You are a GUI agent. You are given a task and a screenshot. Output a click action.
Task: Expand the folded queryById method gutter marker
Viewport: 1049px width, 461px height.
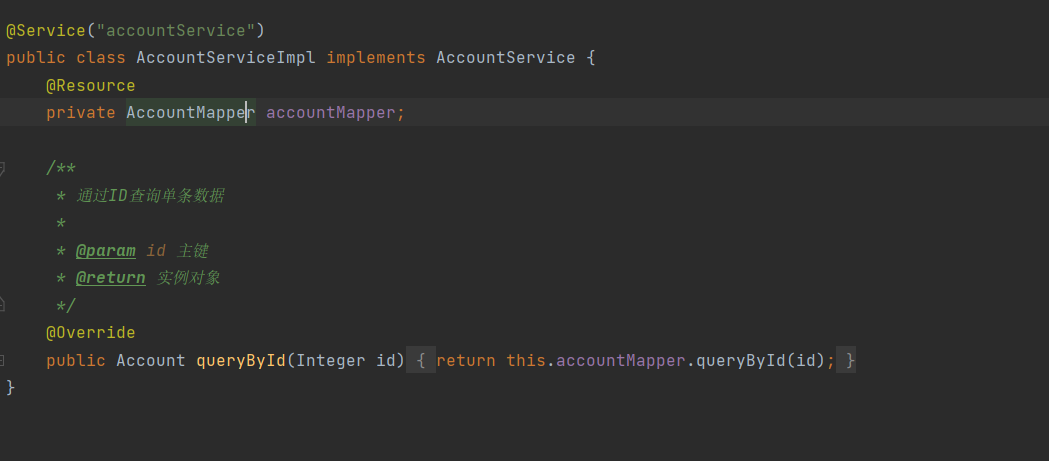tap(2, 361)
